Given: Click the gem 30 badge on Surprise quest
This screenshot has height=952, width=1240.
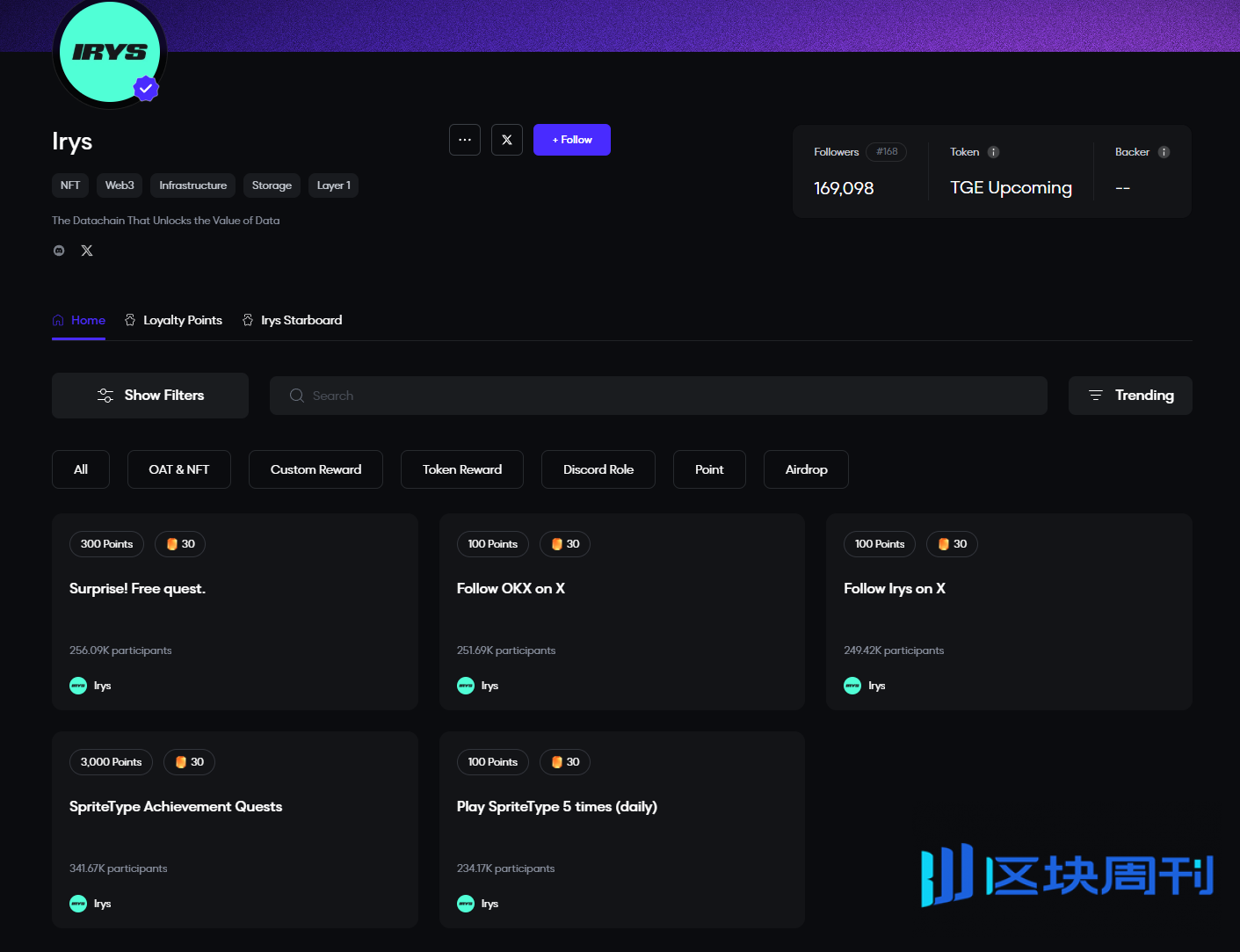Looking at the screenshot, I should [180, 544].
